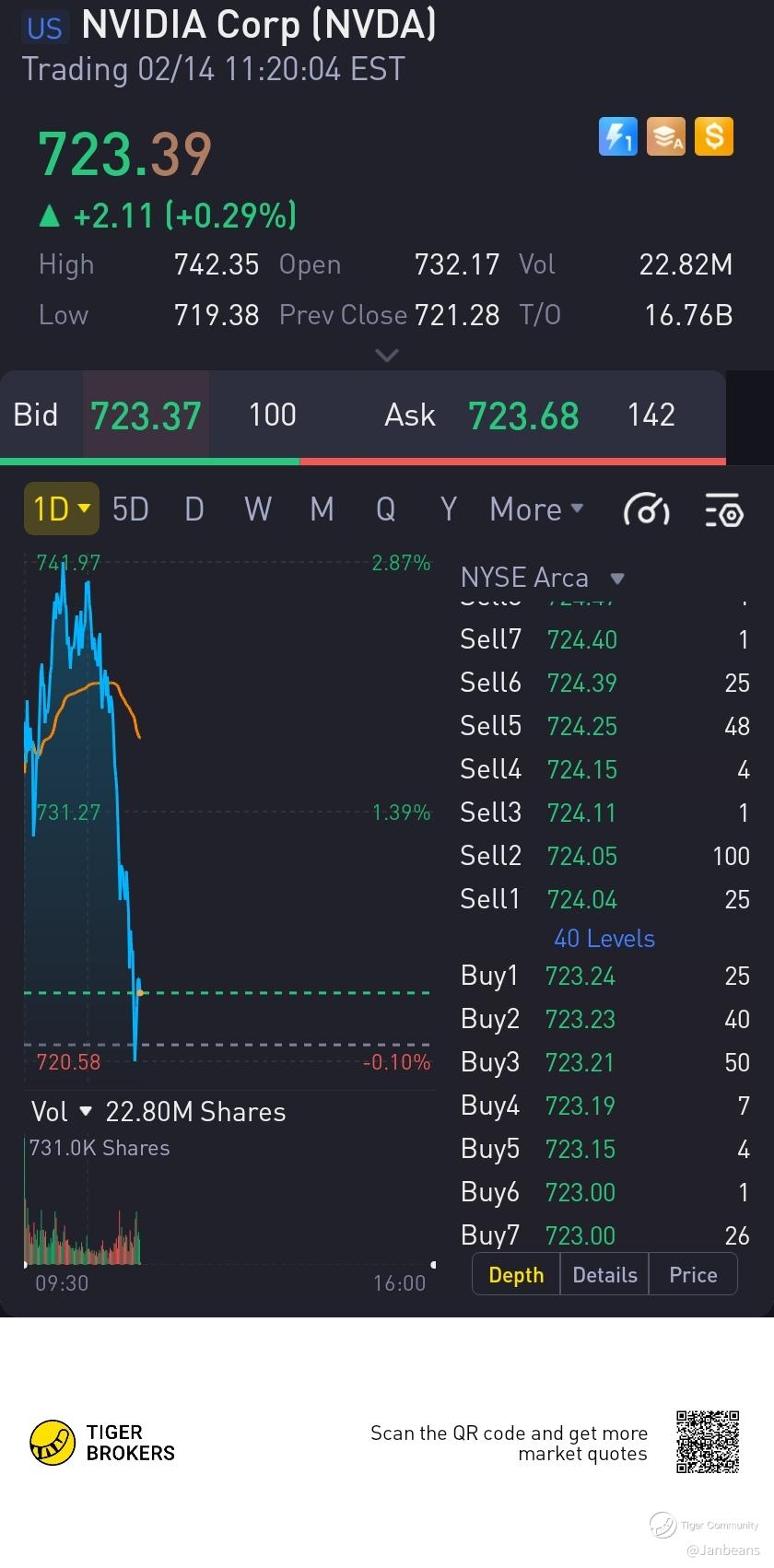Open the More timeframes dropdown
Screen dimensions: 774x1568
coord(536,509)
